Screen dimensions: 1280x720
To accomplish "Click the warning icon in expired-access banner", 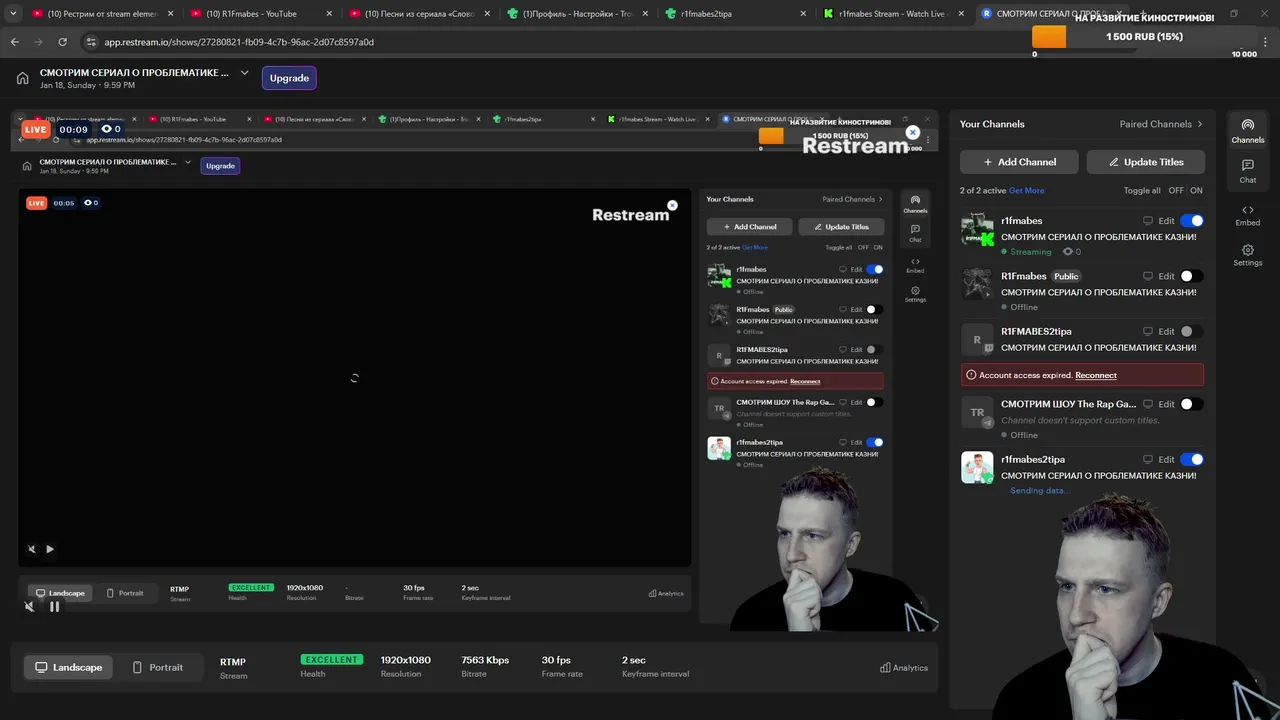I will [x=971, y=375].
